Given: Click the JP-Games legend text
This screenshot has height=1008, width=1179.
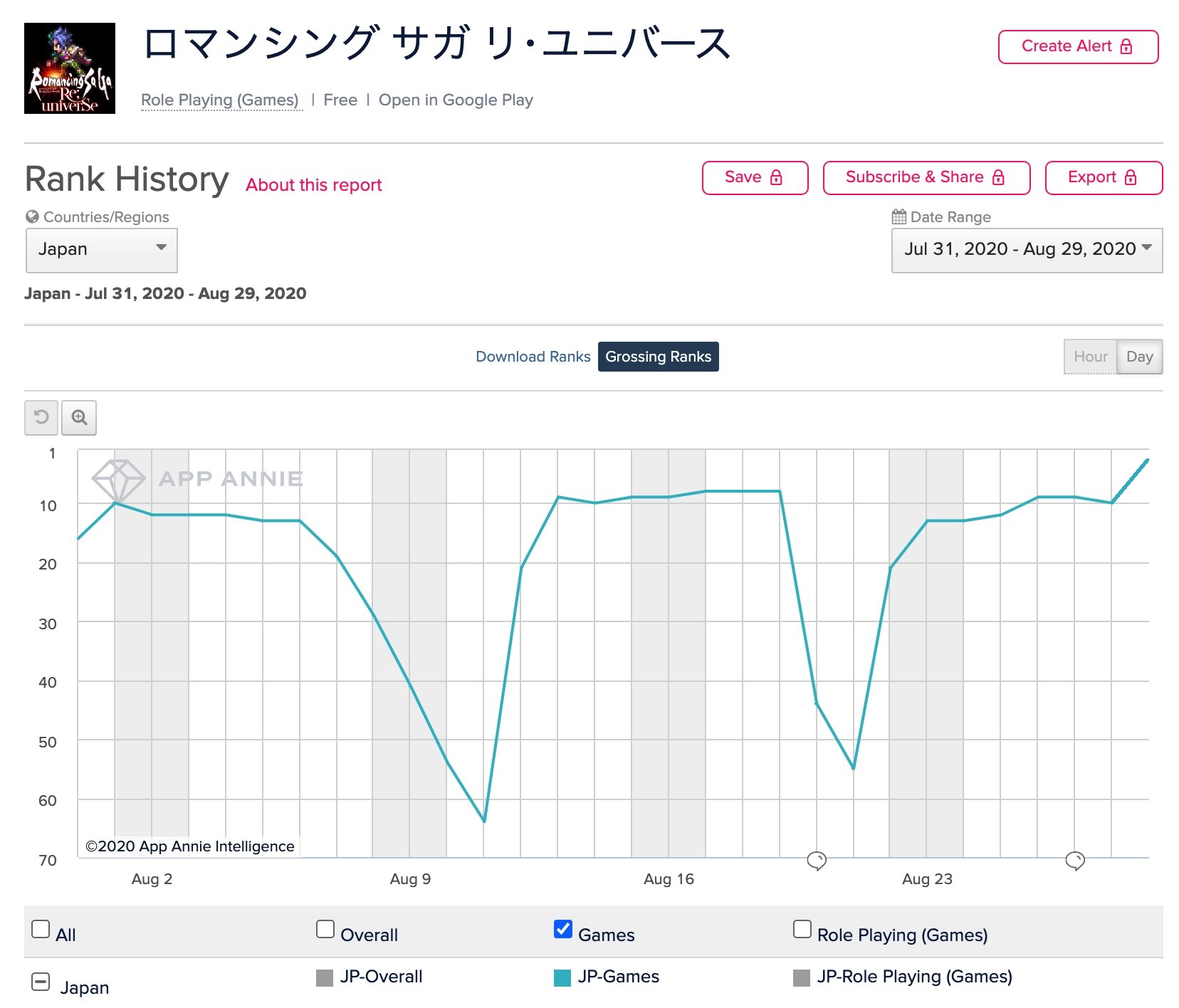Looking at the screenshot, I should [619, 977].
